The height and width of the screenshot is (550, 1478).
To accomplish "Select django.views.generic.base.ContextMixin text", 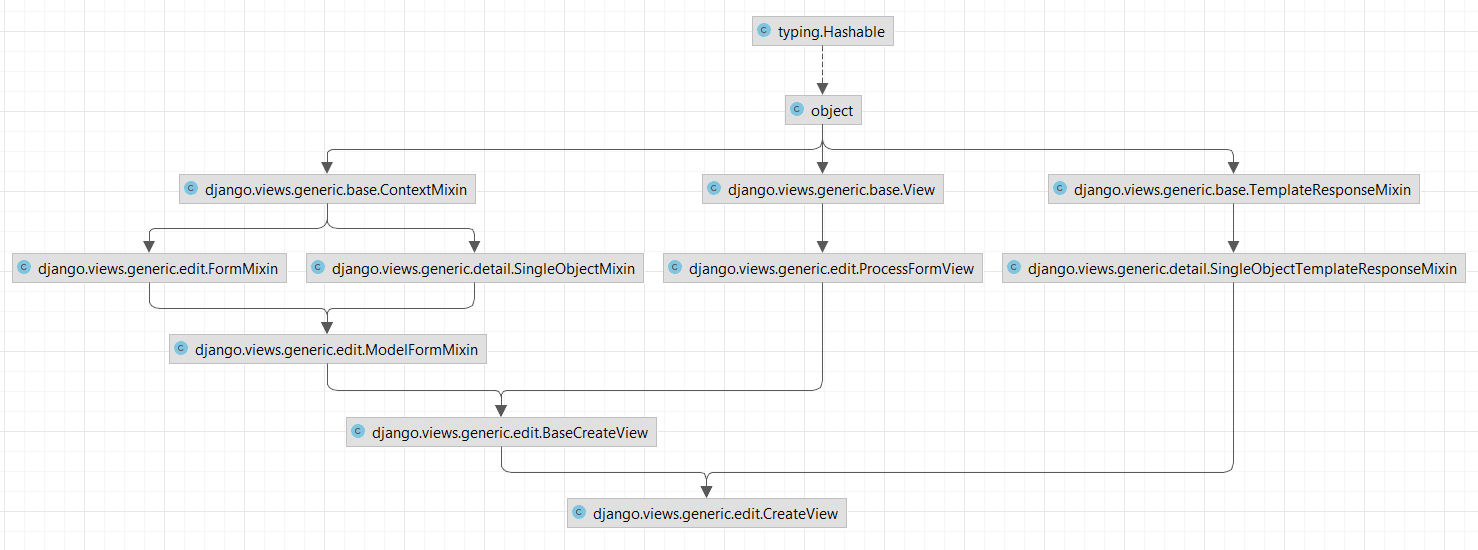I will pyautogui.click(x=336, y=190).
